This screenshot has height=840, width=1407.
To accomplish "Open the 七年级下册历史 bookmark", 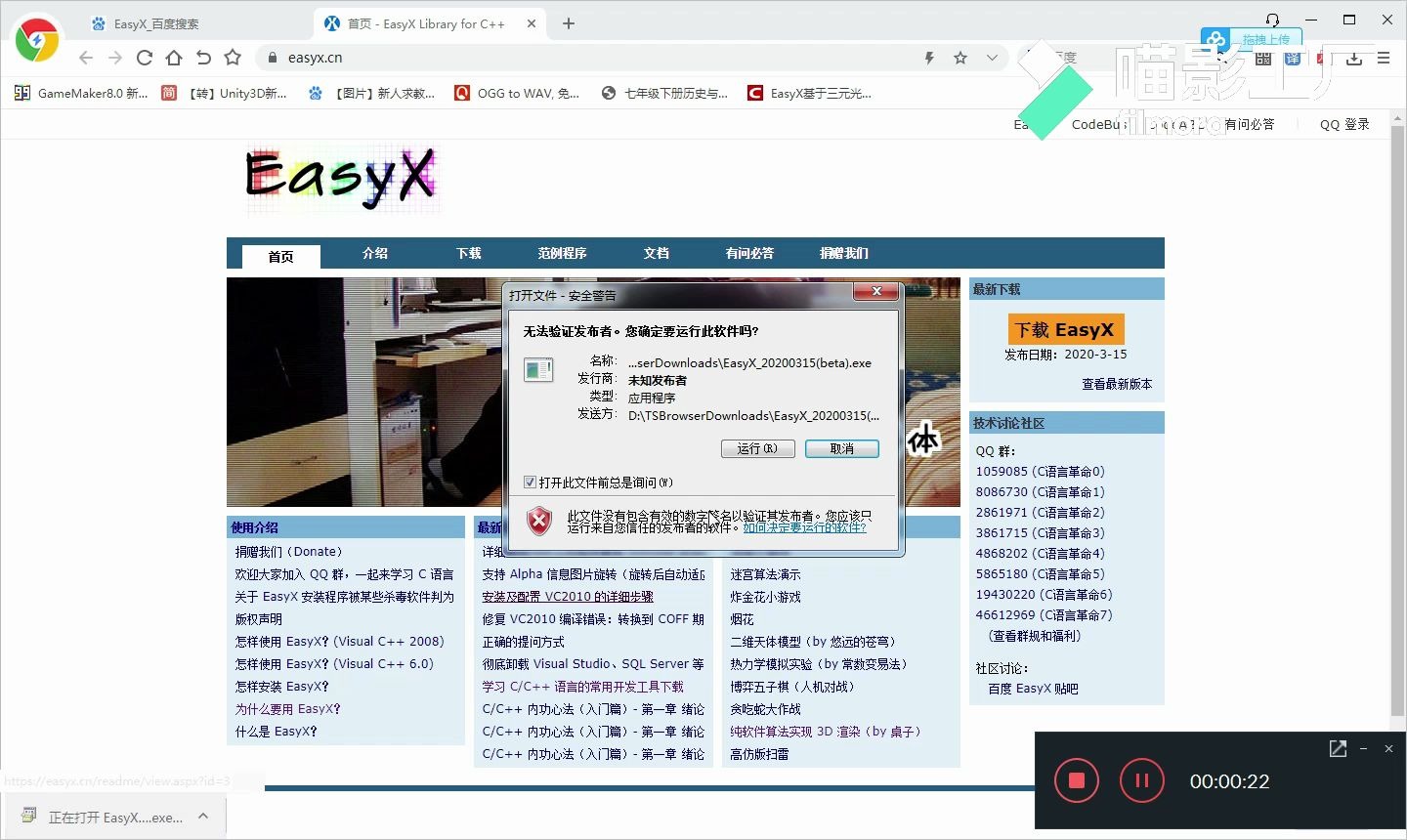I will coord(665,93).
